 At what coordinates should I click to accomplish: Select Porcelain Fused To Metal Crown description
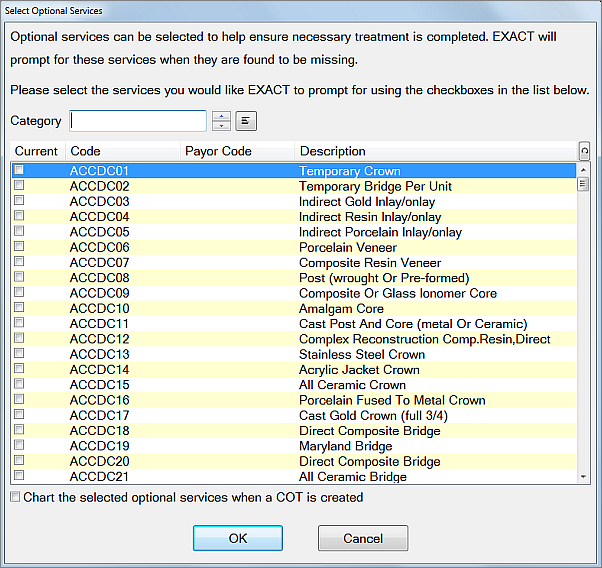pyautogui.click(x=392, y=400)
